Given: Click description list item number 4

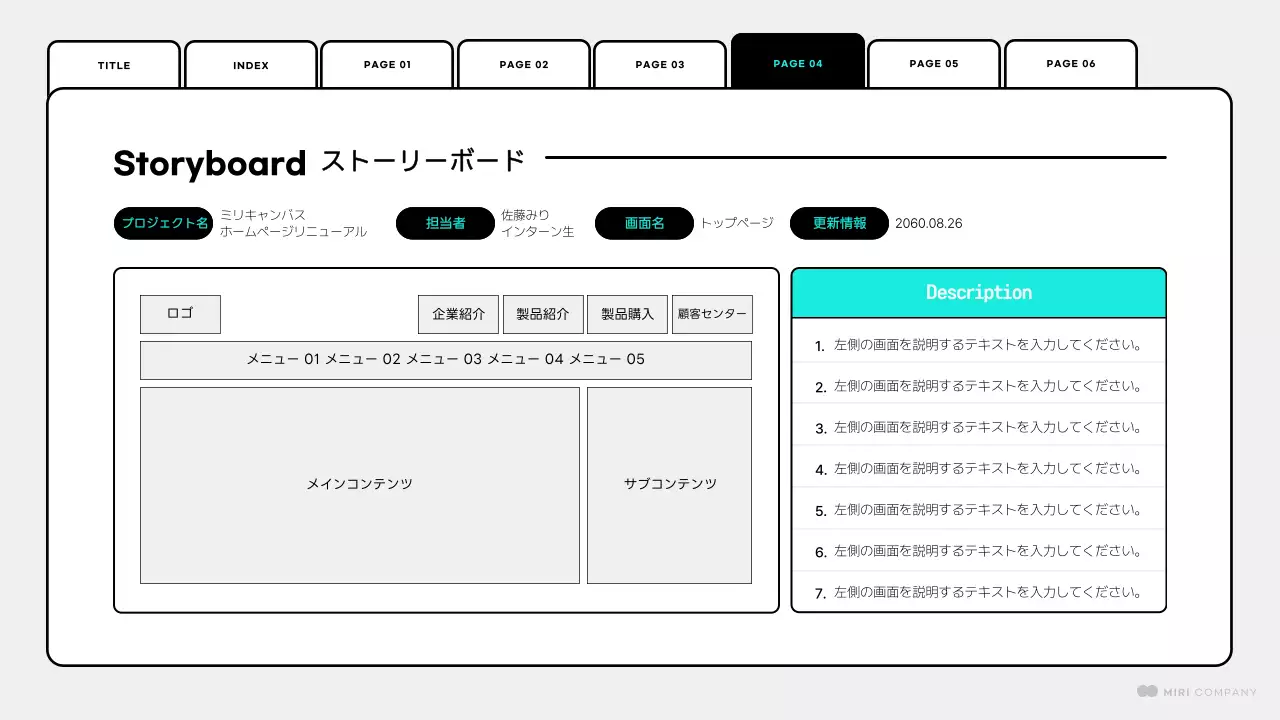Looking at the screenshot, I should click(978, 467).
